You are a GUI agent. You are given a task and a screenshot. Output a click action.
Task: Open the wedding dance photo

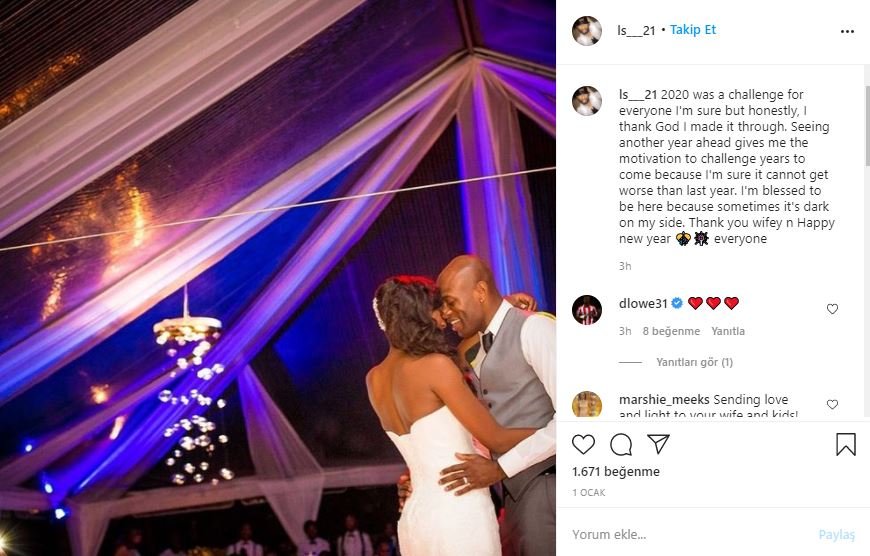(278, 278)
